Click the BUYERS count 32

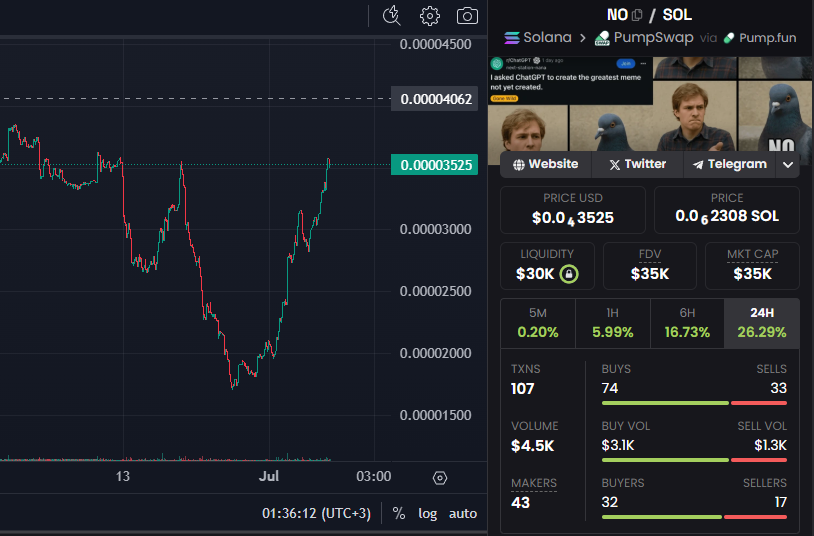coord(610,502)
